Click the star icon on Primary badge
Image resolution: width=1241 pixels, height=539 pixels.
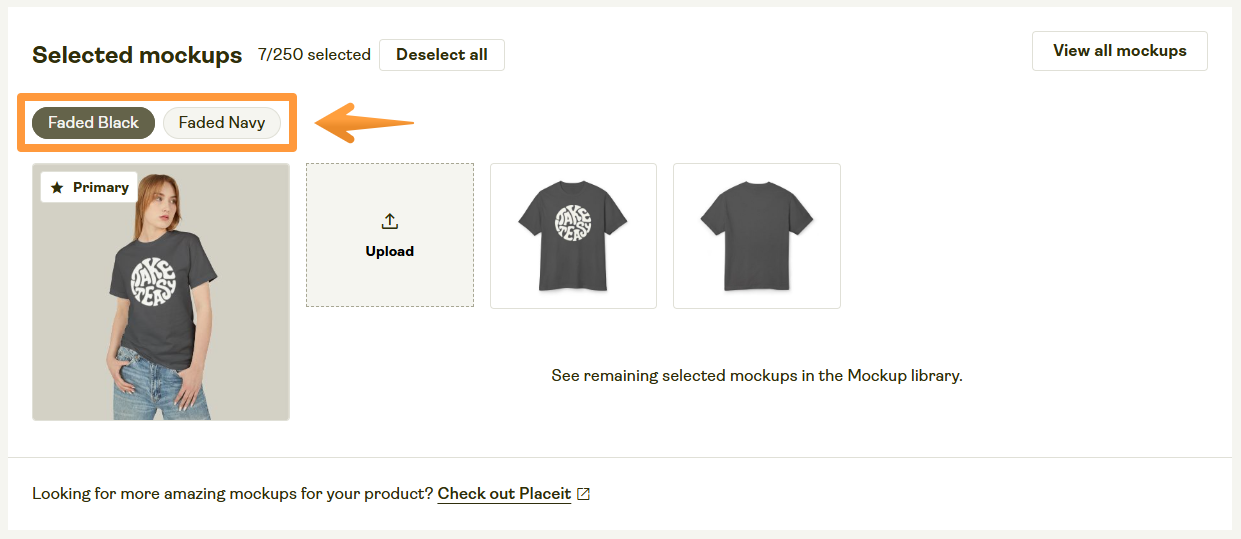click(57, 188)
